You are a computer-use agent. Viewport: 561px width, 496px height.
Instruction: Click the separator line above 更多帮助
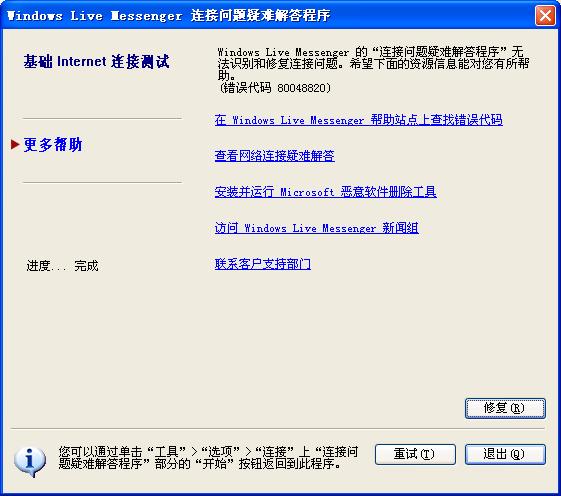pyautogui.click(x=102, y=118)
